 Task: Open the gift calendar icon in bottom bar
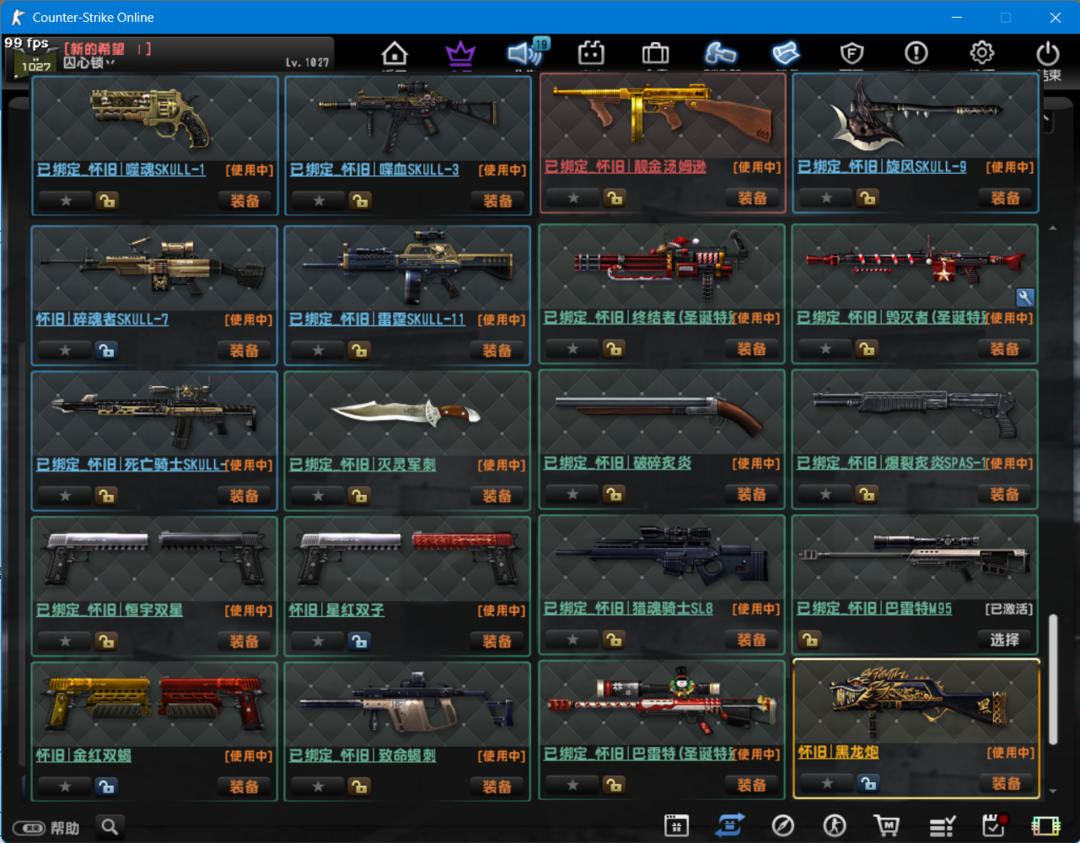(676, 825)
